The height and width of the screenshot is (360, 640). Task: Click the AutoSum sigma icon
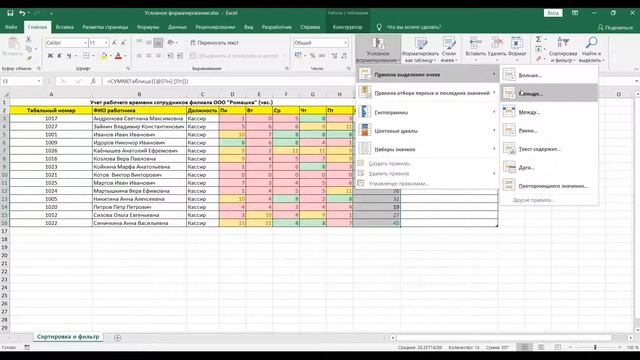(538, 39)
